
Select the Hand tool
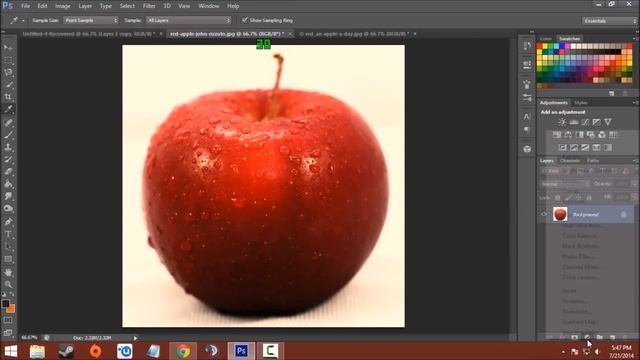tap(8, 272)
